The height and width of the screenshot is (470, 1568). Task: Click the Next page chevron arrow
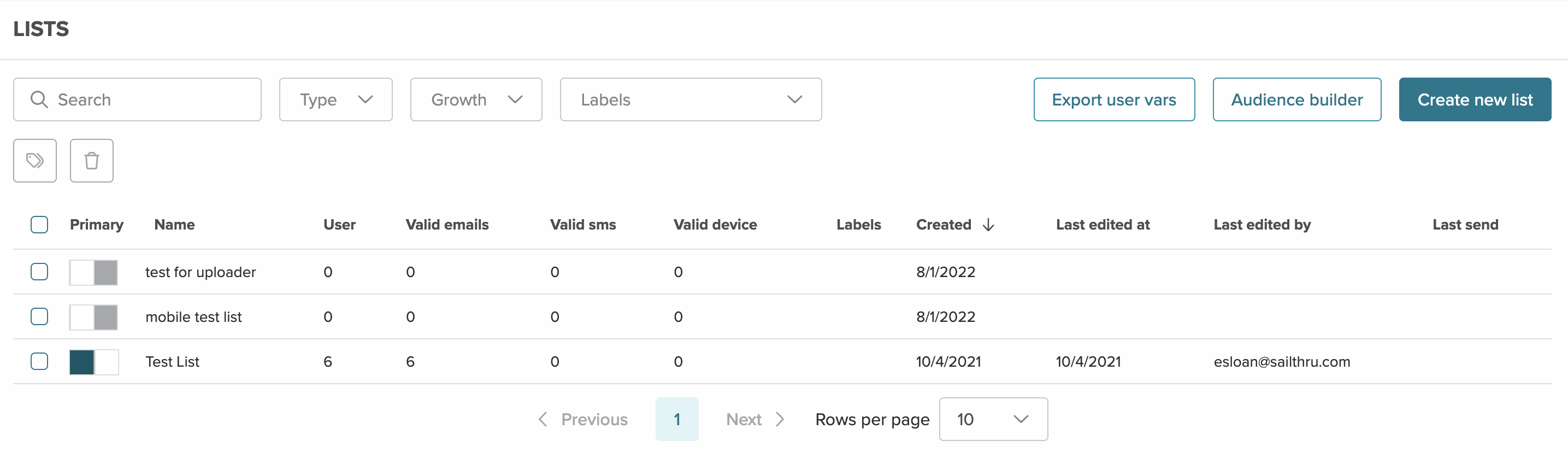tap(780, 420)
